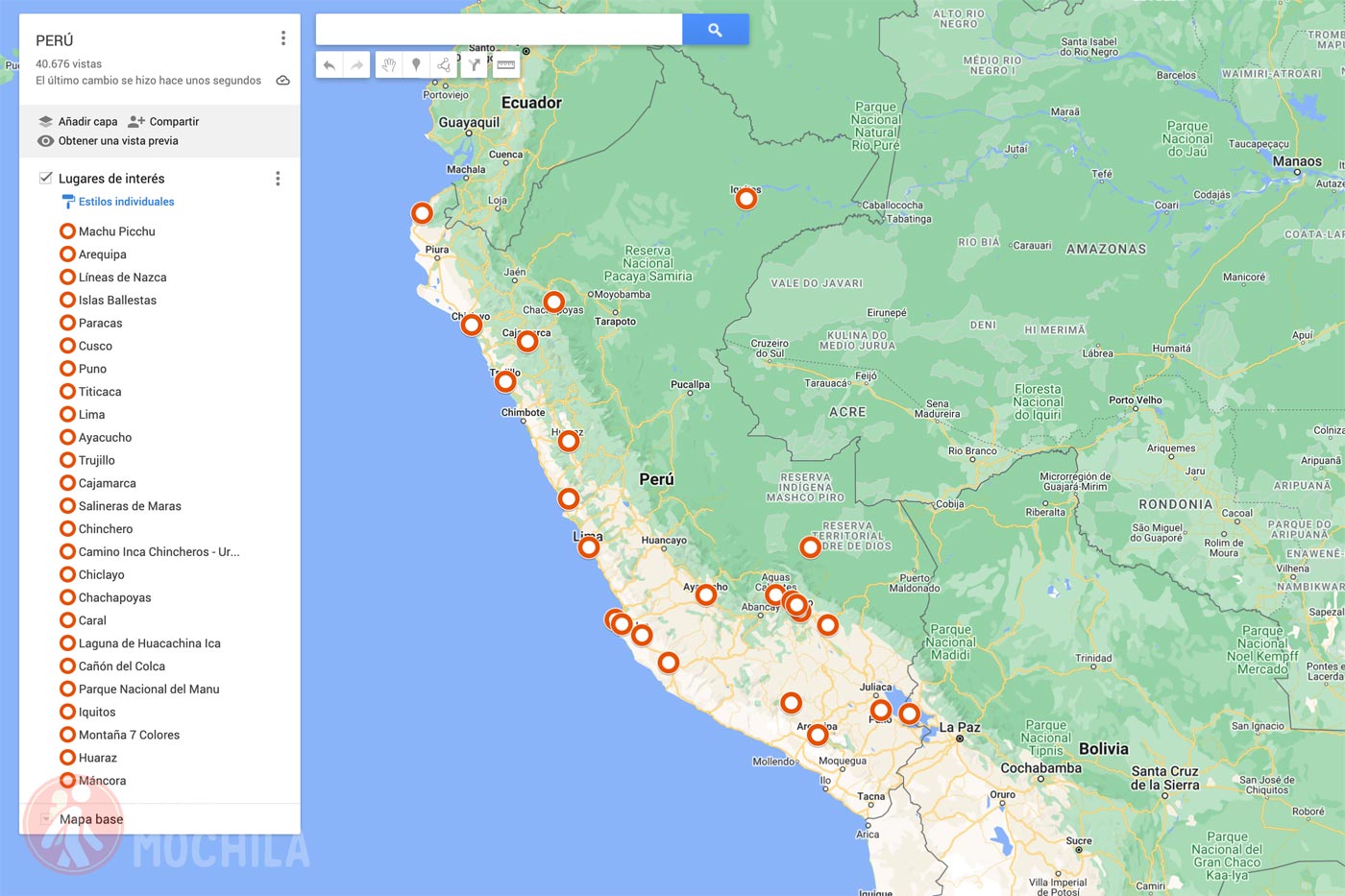Click the undo arrow in toolbar
1345x896 pixels.
[x=330, y=65]
